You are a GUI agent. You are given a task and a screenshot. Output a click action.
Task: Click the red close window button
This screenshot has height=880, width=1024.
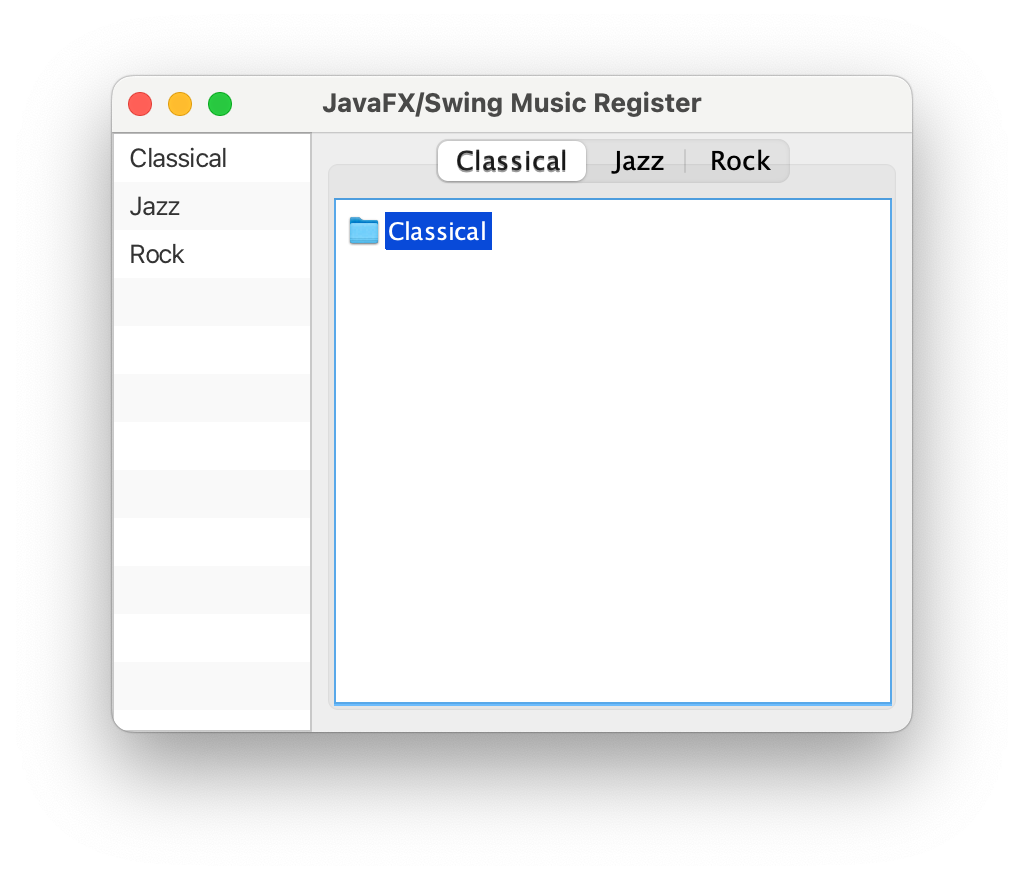coord(140,104)
